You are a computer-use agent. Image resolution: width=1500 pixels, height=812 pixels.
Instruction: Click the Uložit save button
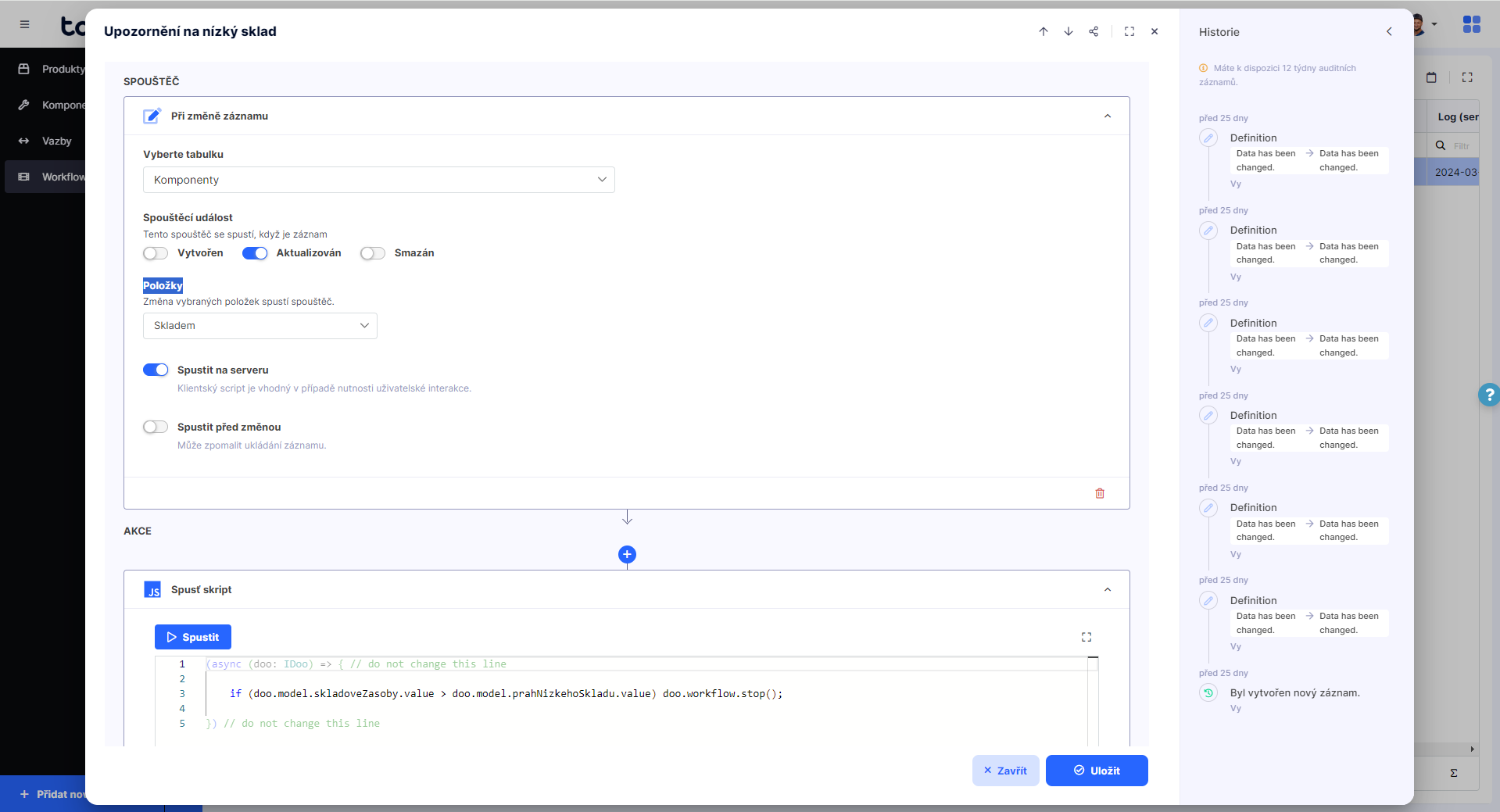point(1097,771)
